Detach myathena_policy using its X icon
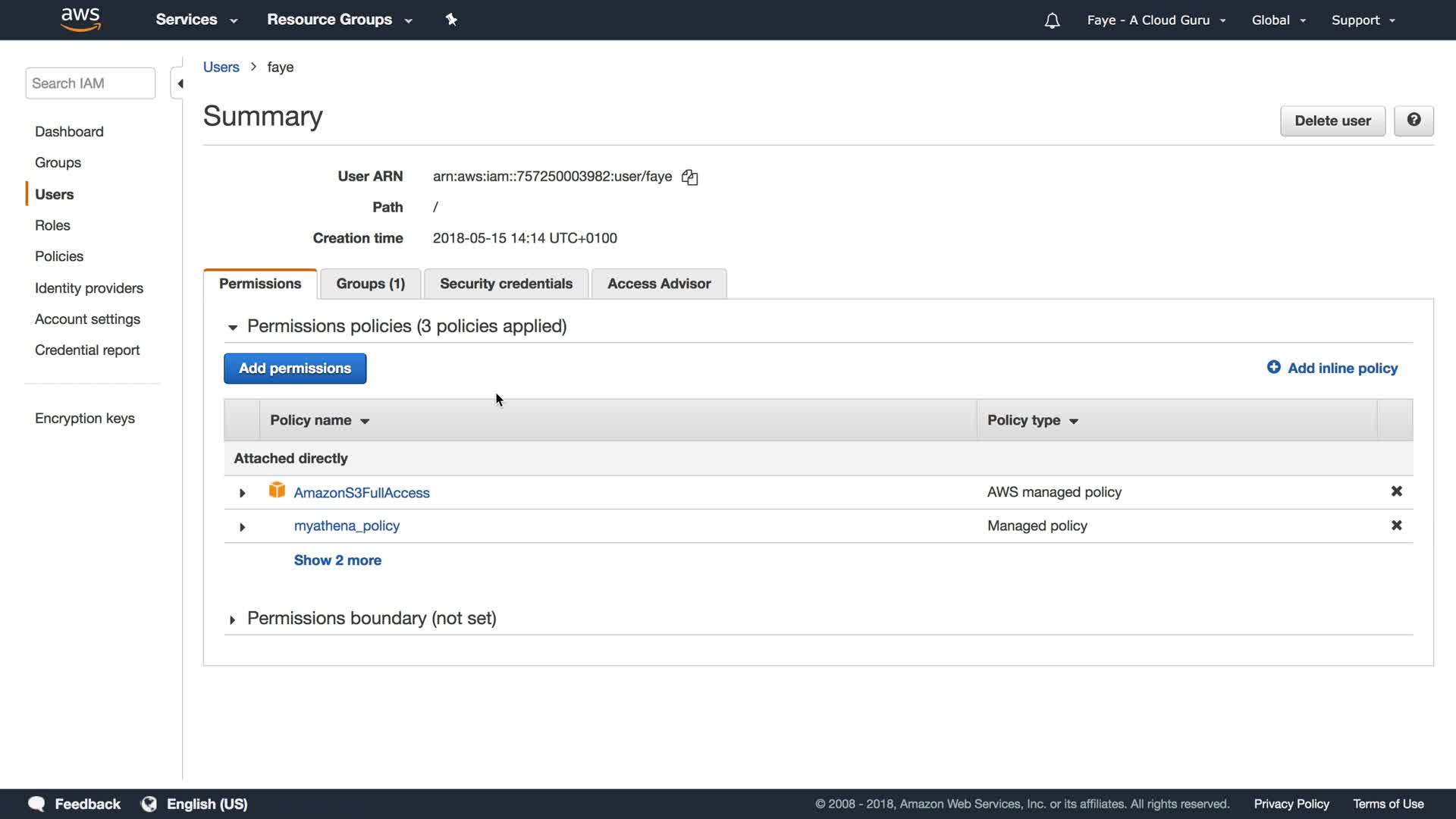 click(x=1396, y=526)
